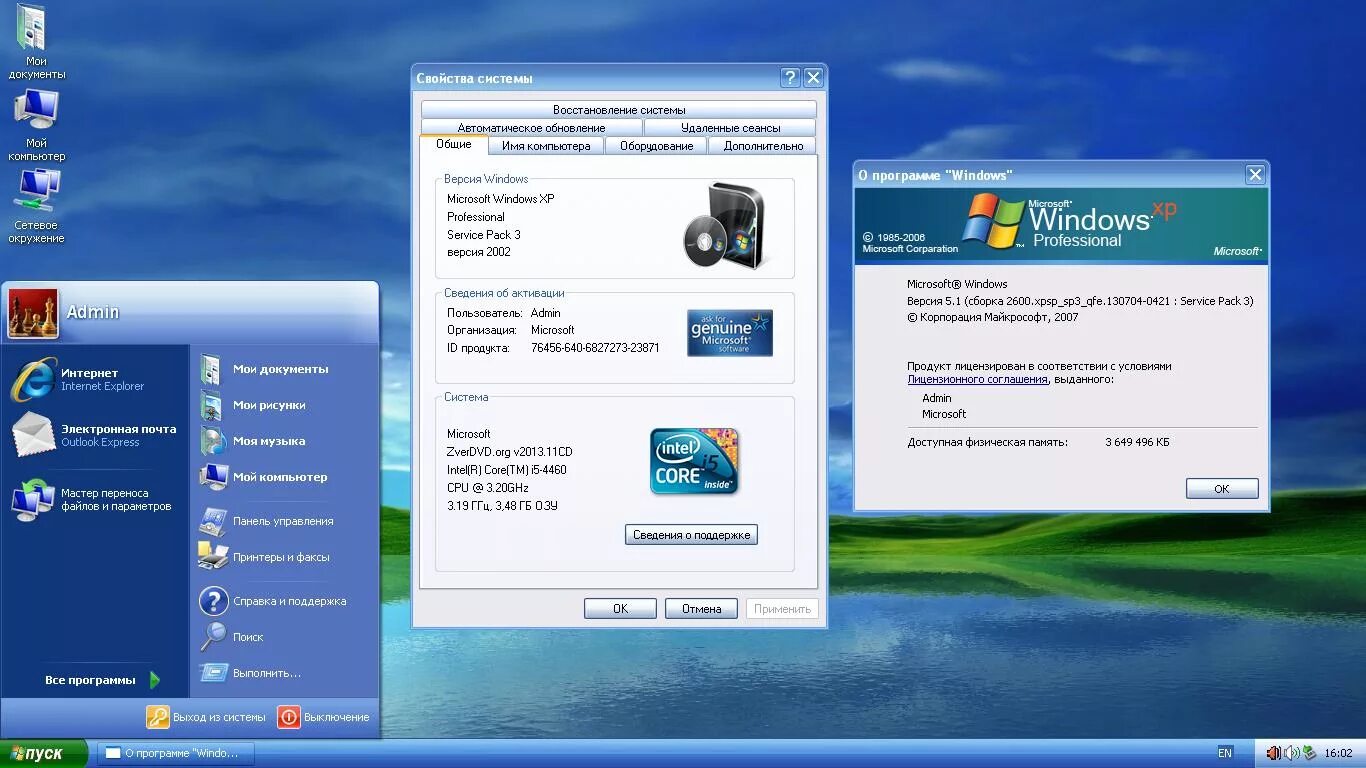Click the Windows XP software box image

pos(724,225)
